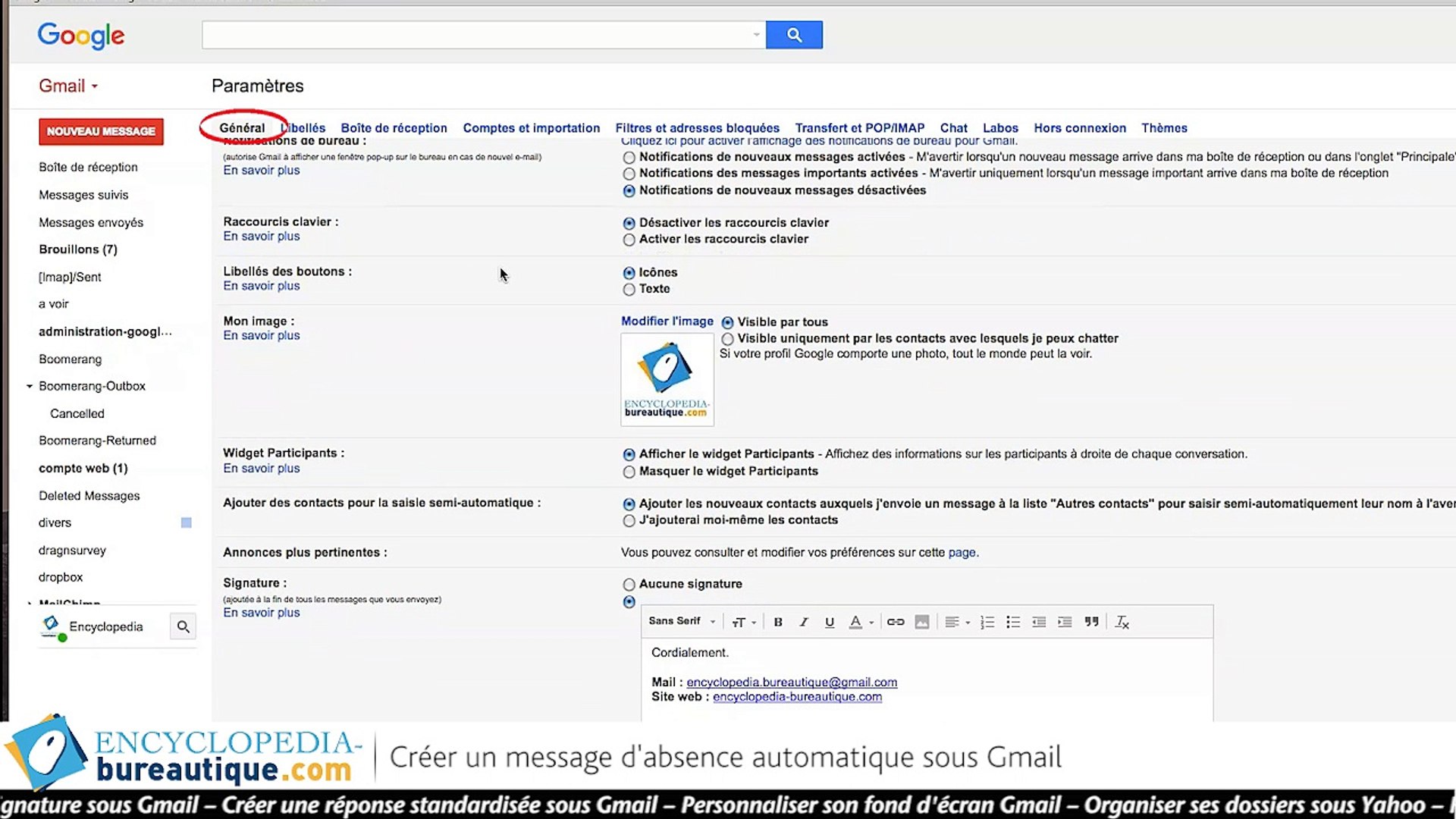The height and width of the screenshot is (819, 1456).
Task: Apply quote formatting in signature
Action: [x=1091, y=622]
